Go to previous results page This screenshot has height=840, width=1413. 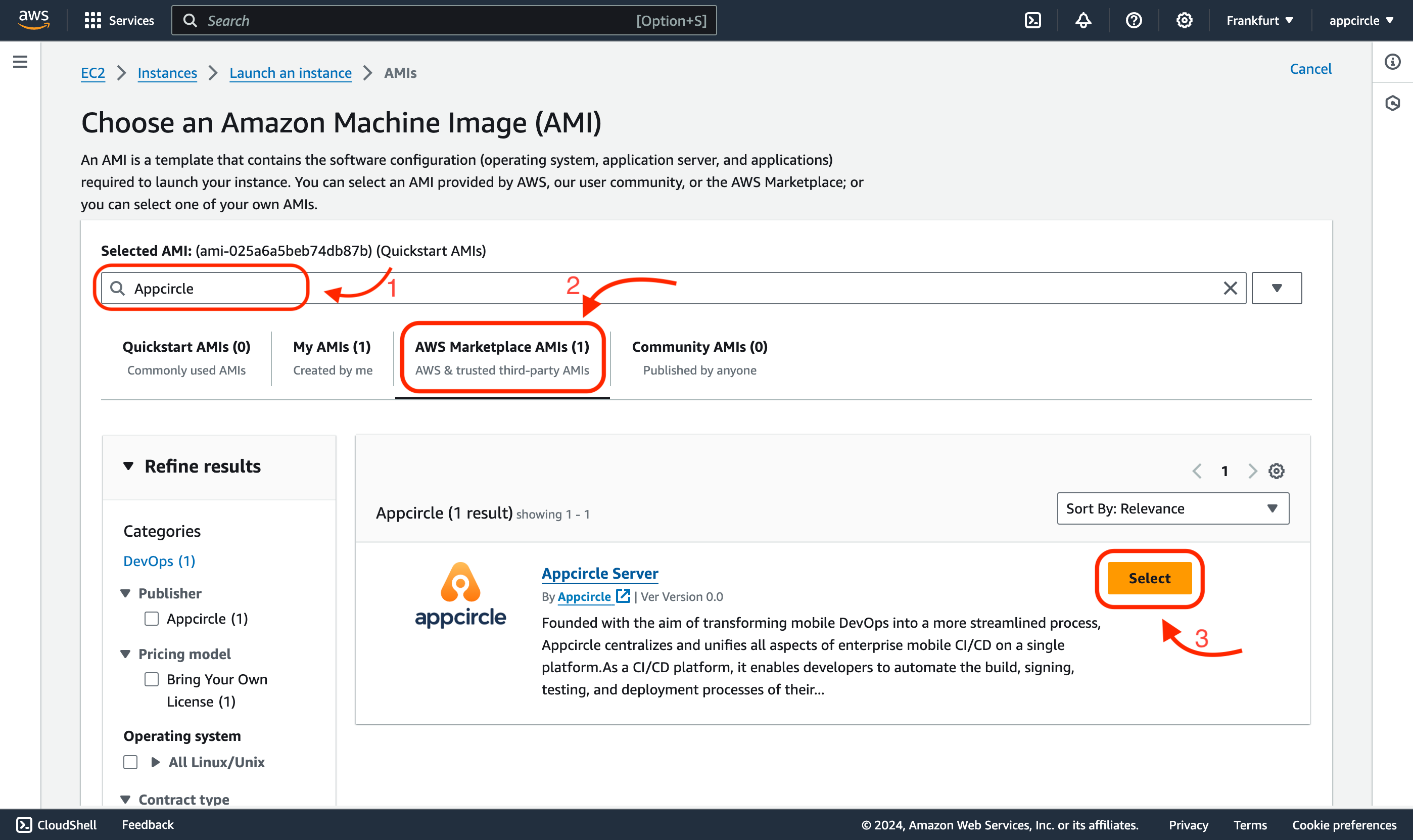click(1197, 471)
